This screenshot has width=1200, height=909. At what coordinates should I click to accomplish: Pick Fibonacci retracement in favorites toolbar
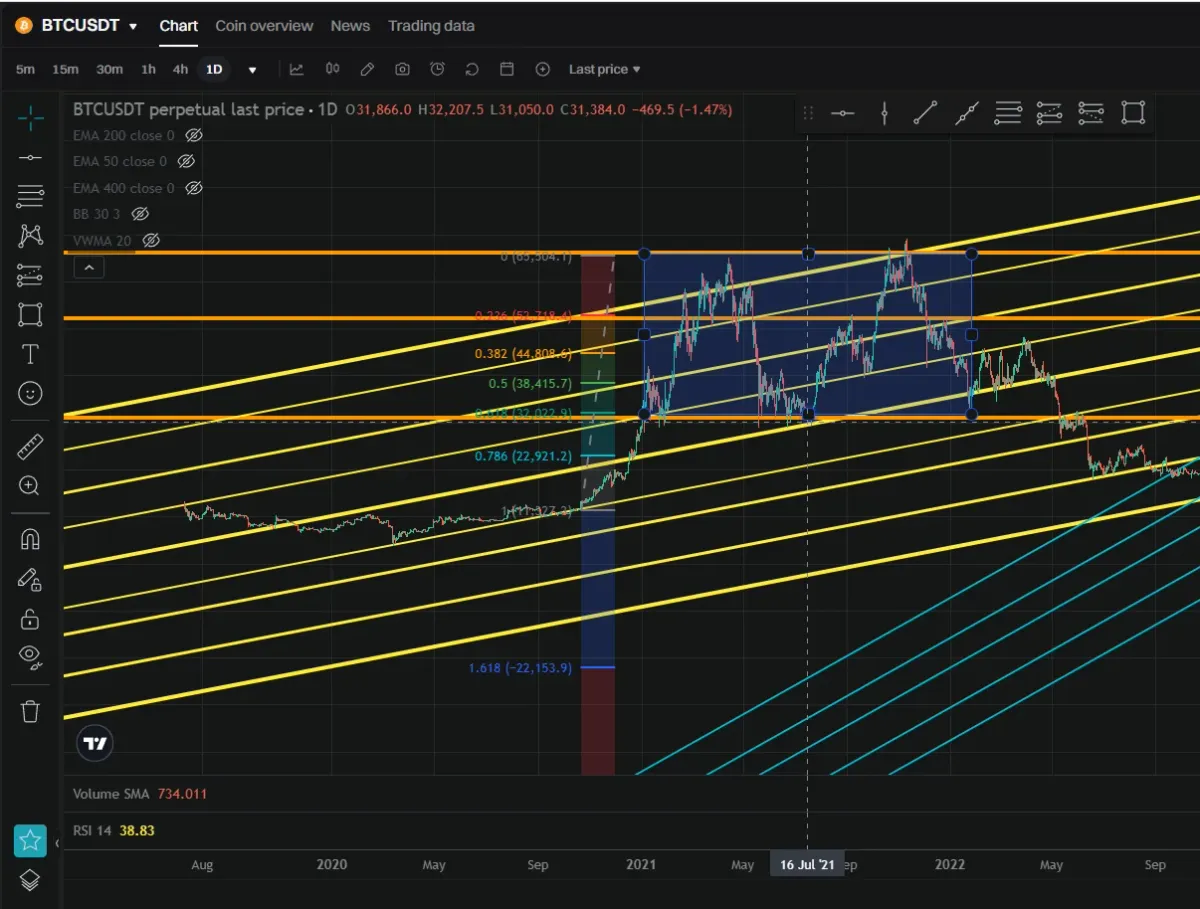[x=1008, y=113]
